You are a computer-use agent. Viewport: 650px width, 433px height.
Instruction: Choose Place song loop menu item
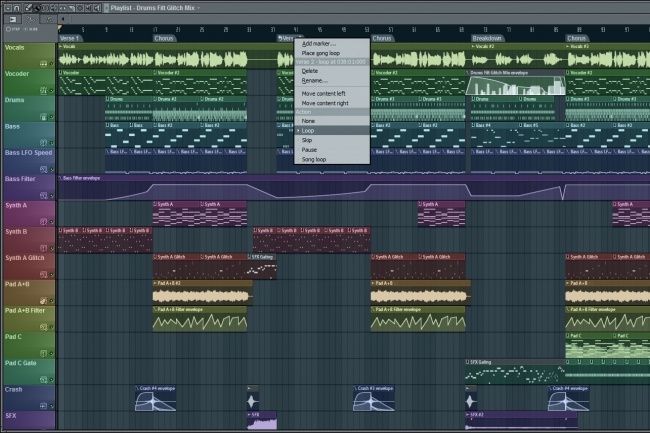(332, 53)
